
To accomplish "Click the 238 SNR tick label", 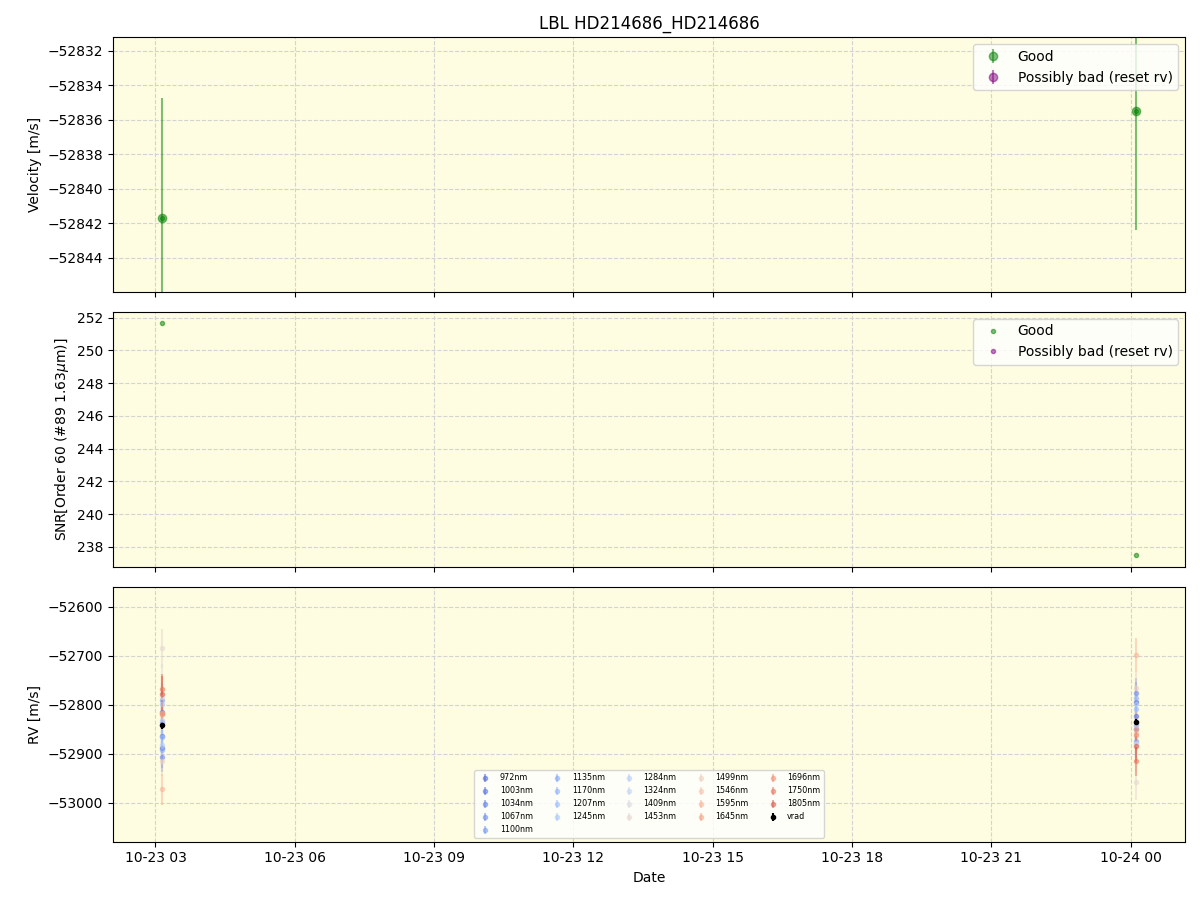I will point(92,548).
